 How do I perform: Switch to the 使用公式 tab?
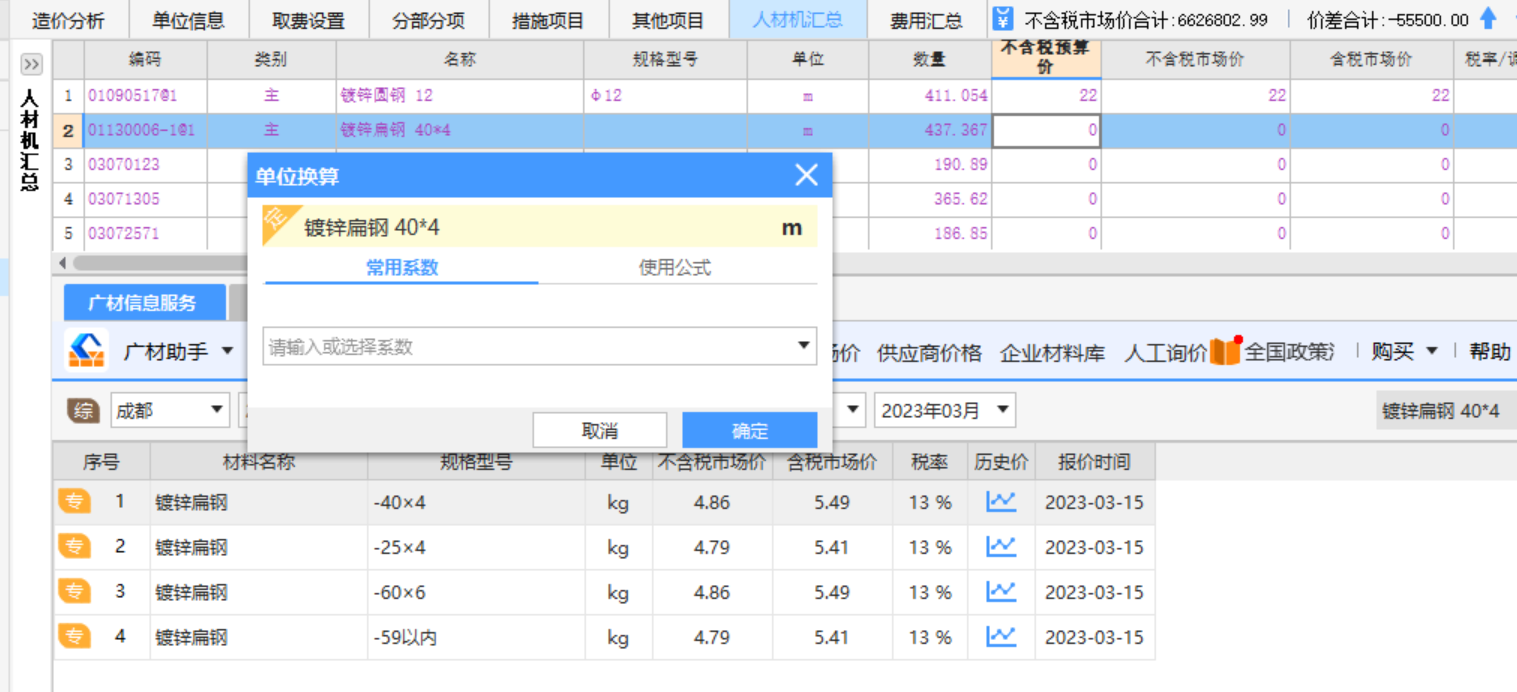click(x=675, y=268)
